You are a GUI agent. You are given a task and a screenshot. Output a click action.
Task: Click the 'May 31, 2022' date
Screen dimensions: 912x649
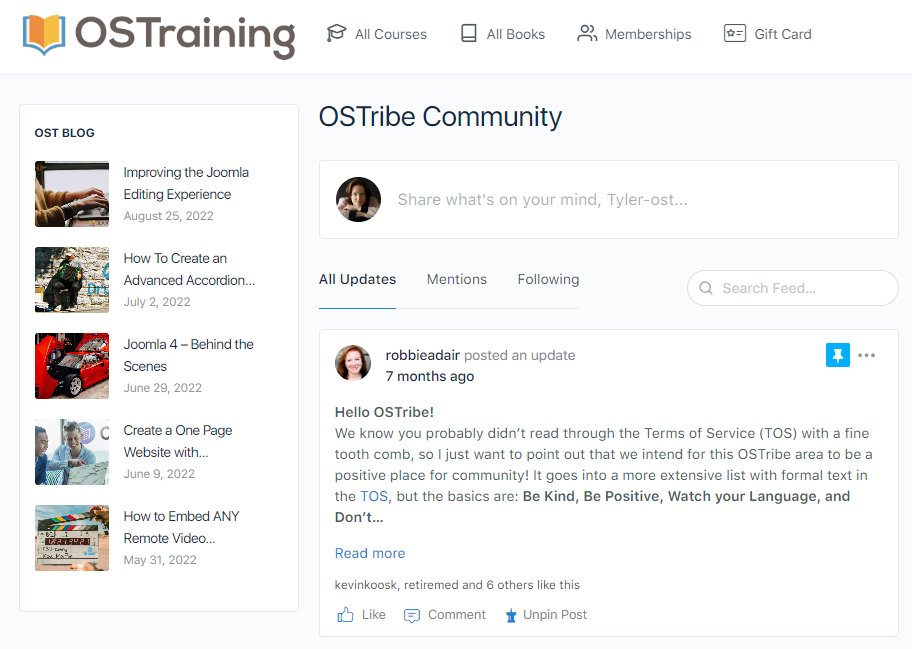(x=160, y=560)
